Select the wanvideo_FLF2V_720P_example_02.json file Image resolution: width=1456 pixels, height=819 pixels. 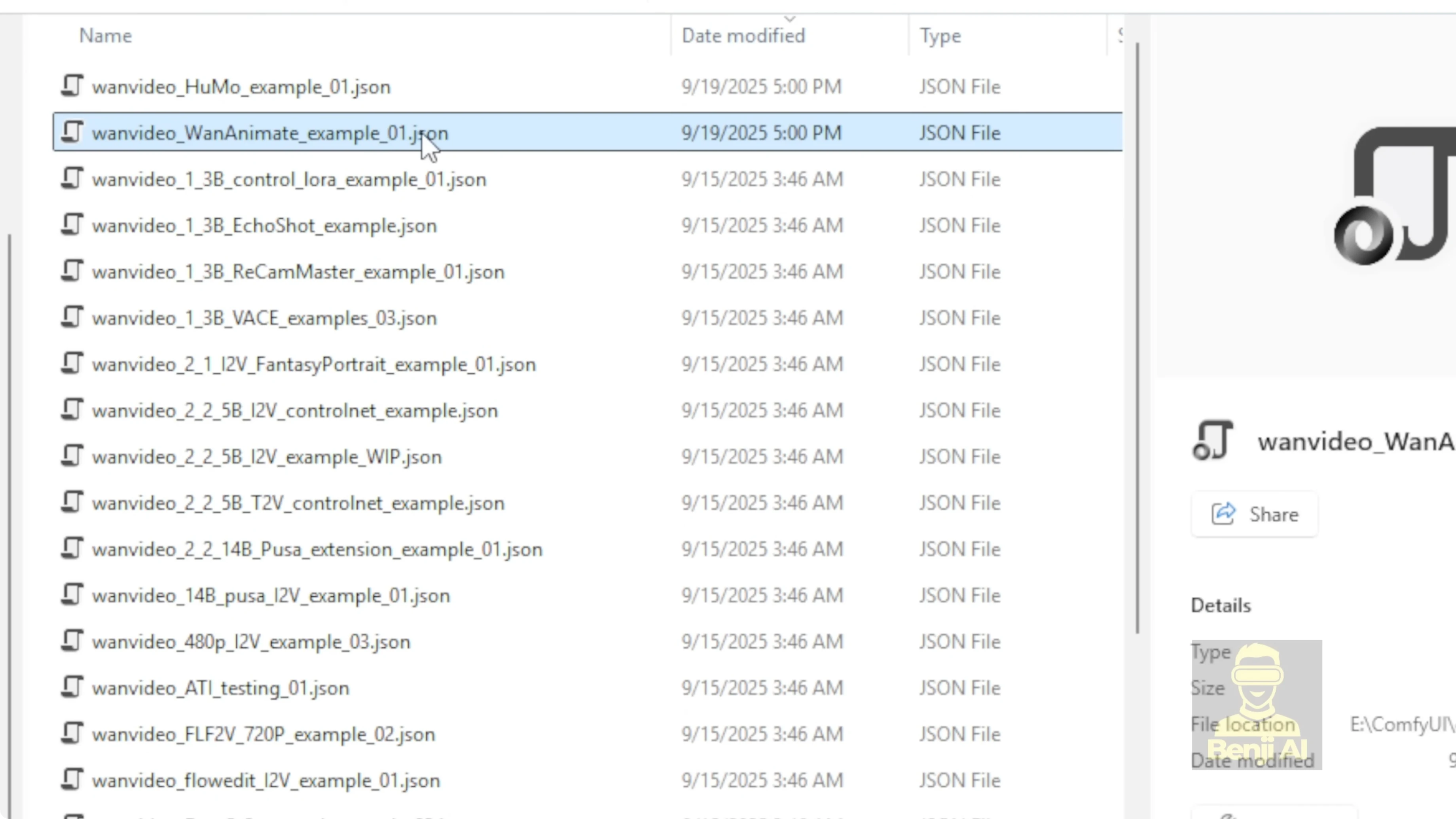tap(264, 734)
